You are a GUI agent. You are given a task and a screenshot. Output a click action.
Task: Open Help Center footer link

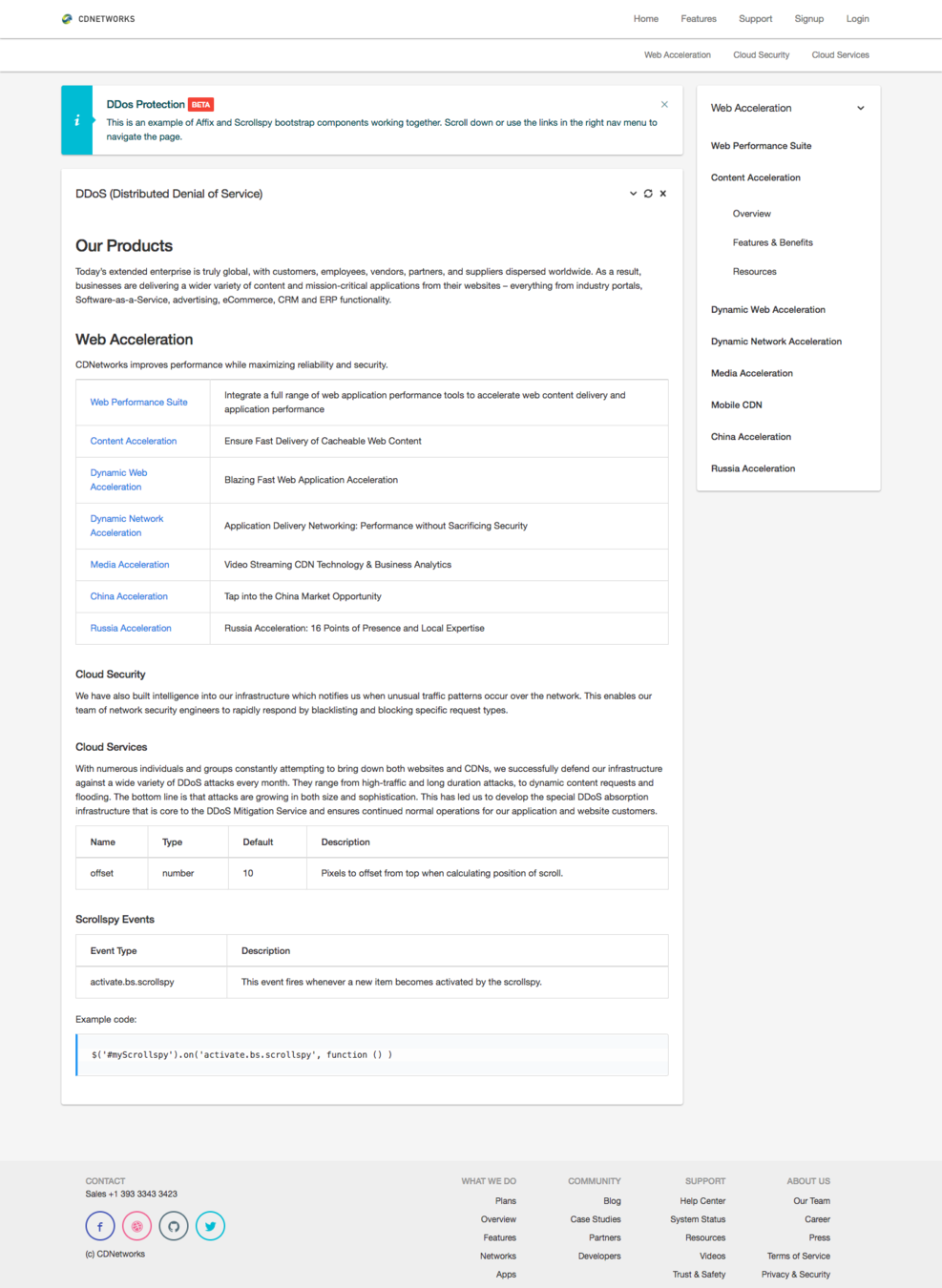[702, 1201]
